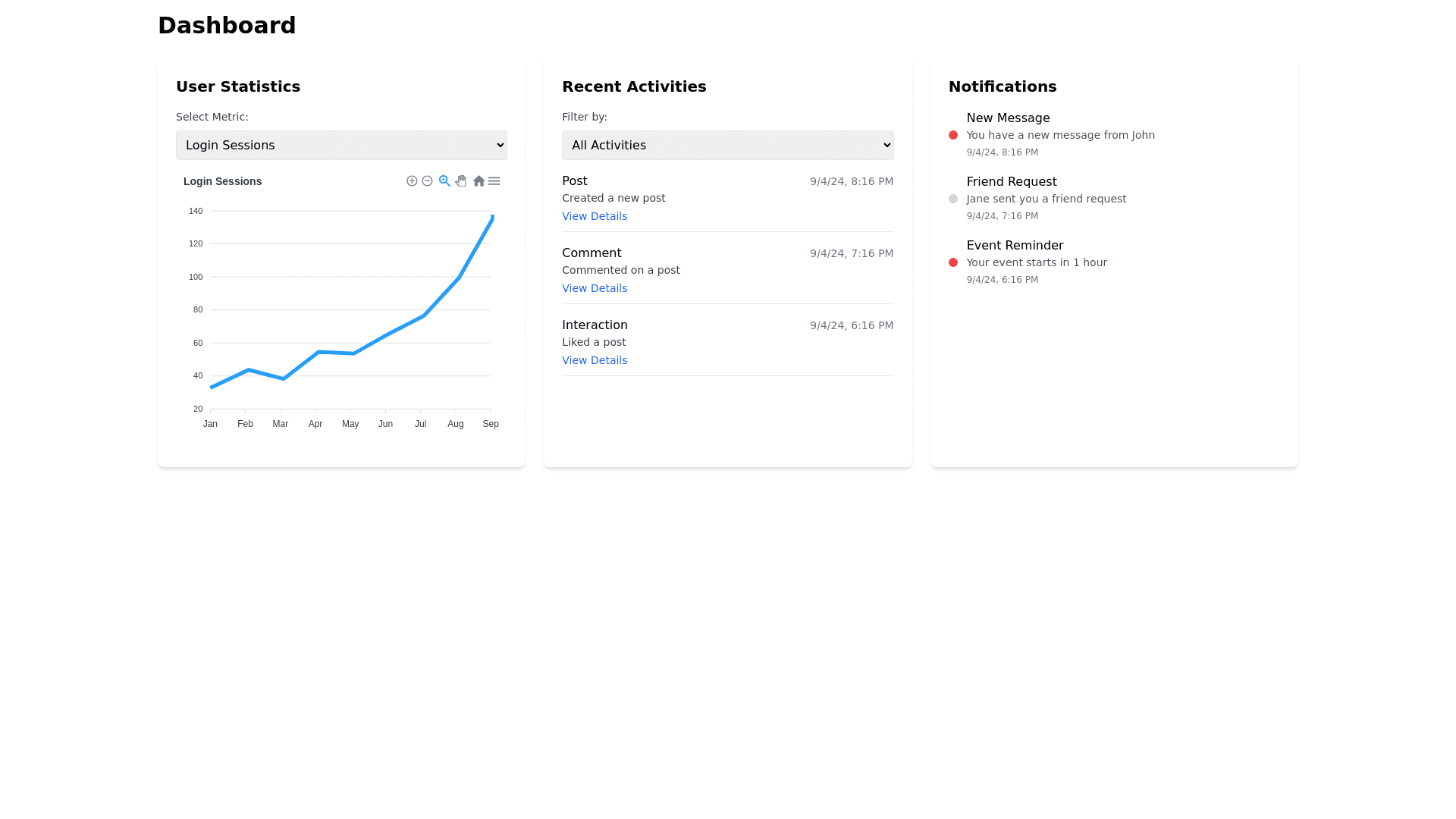Open the Friend Request notification
1456x819 pixels.
click(1012, 182)
